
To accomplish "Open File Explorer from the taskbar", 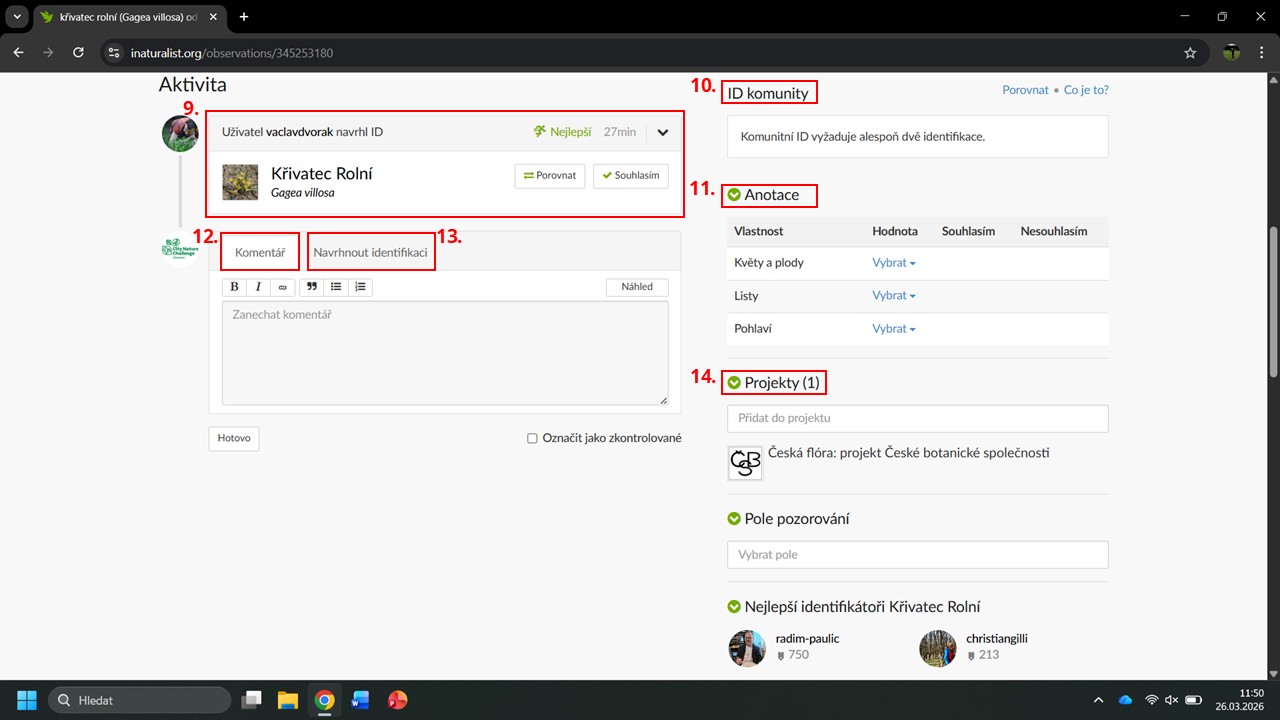I will click(288, 699).
